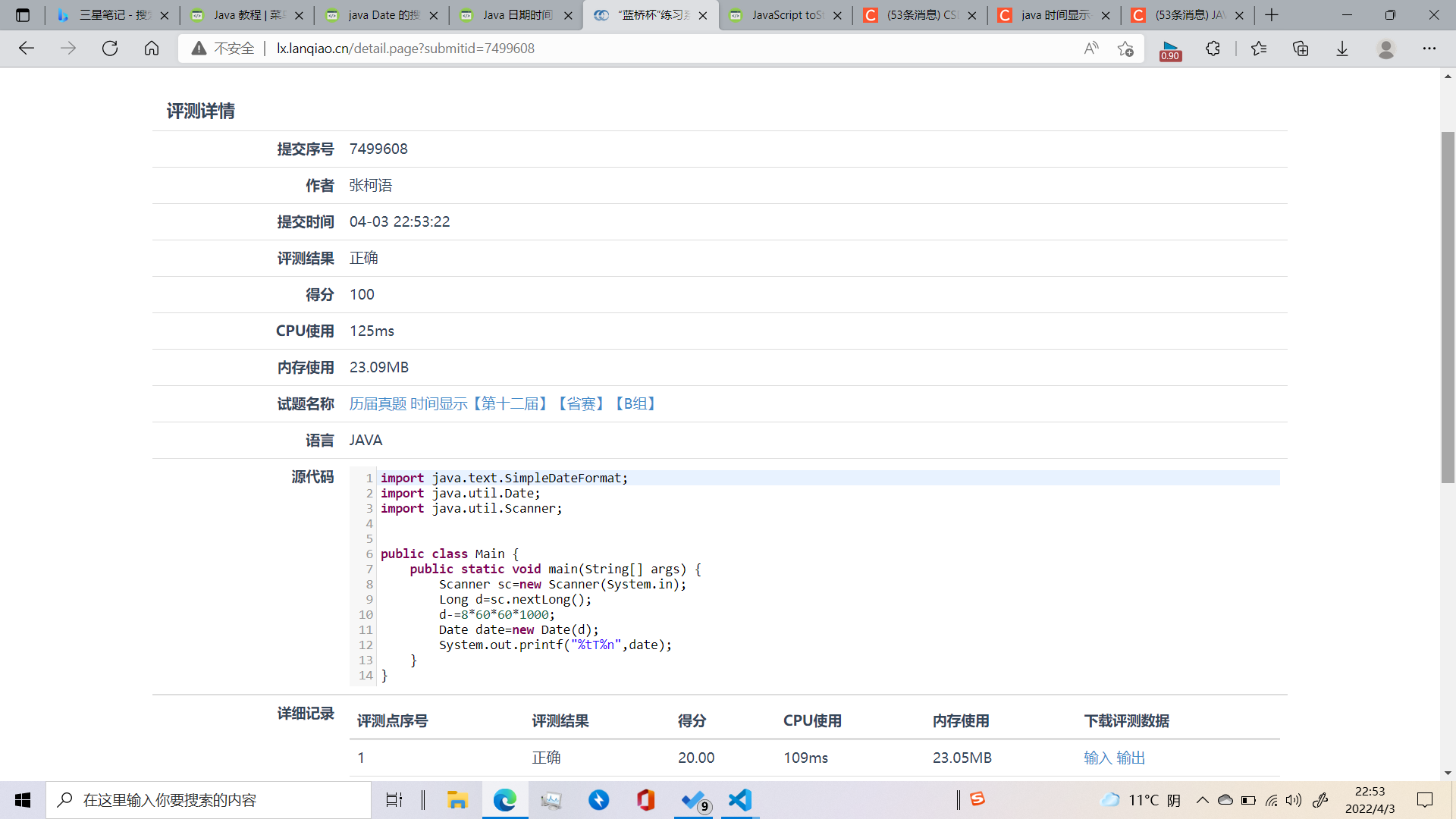Open the tab actions menu button
1456x819 pixels.
23,15
